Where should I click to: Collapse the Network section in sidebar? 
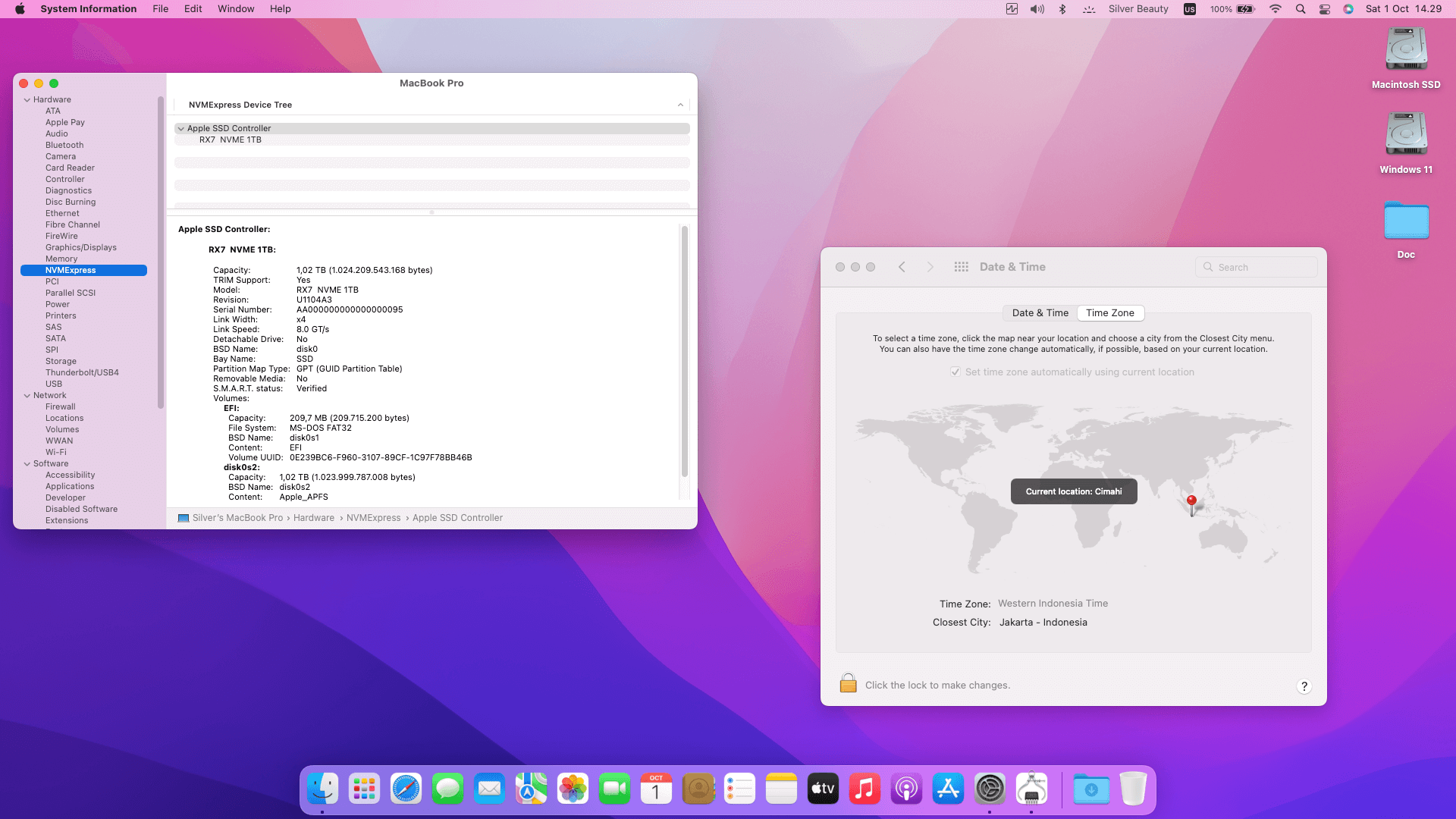click(27, 395)
